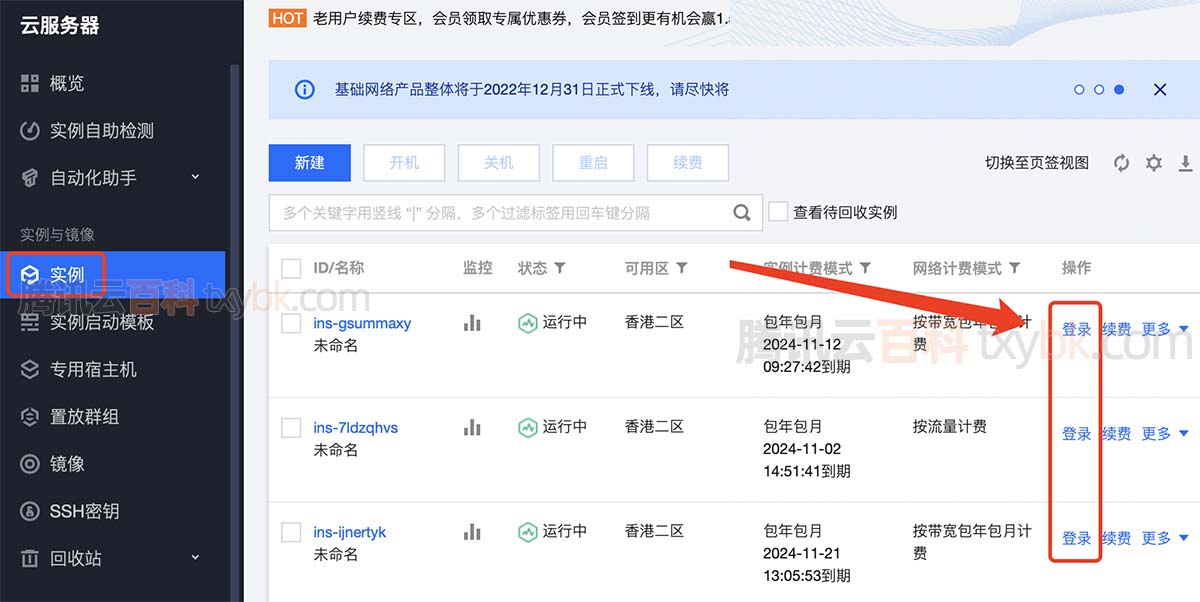Click the 关机 button
Screen dimensions: 1200x602
tap(499, 162)
